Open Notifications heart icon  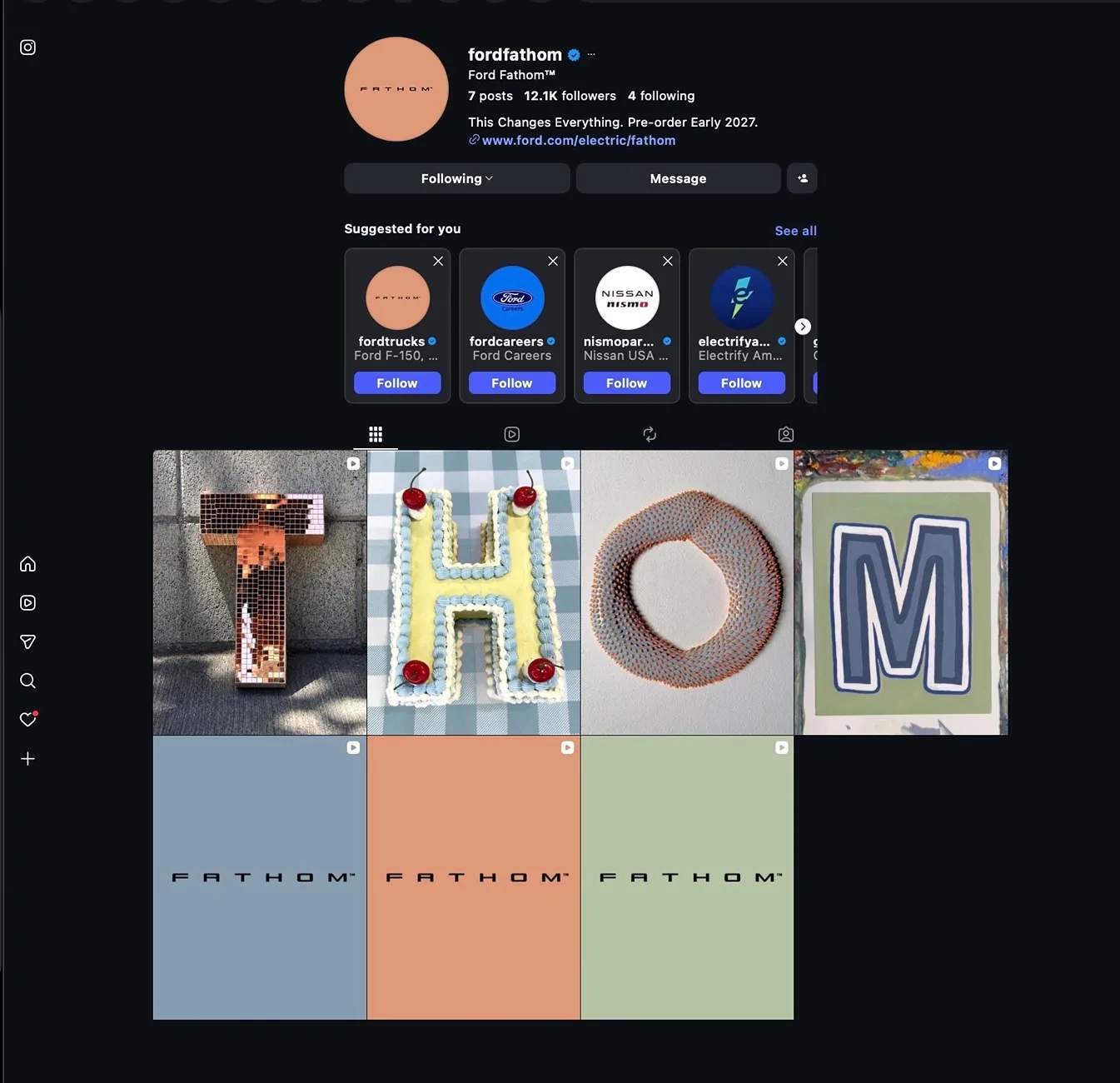pos(28,719)
